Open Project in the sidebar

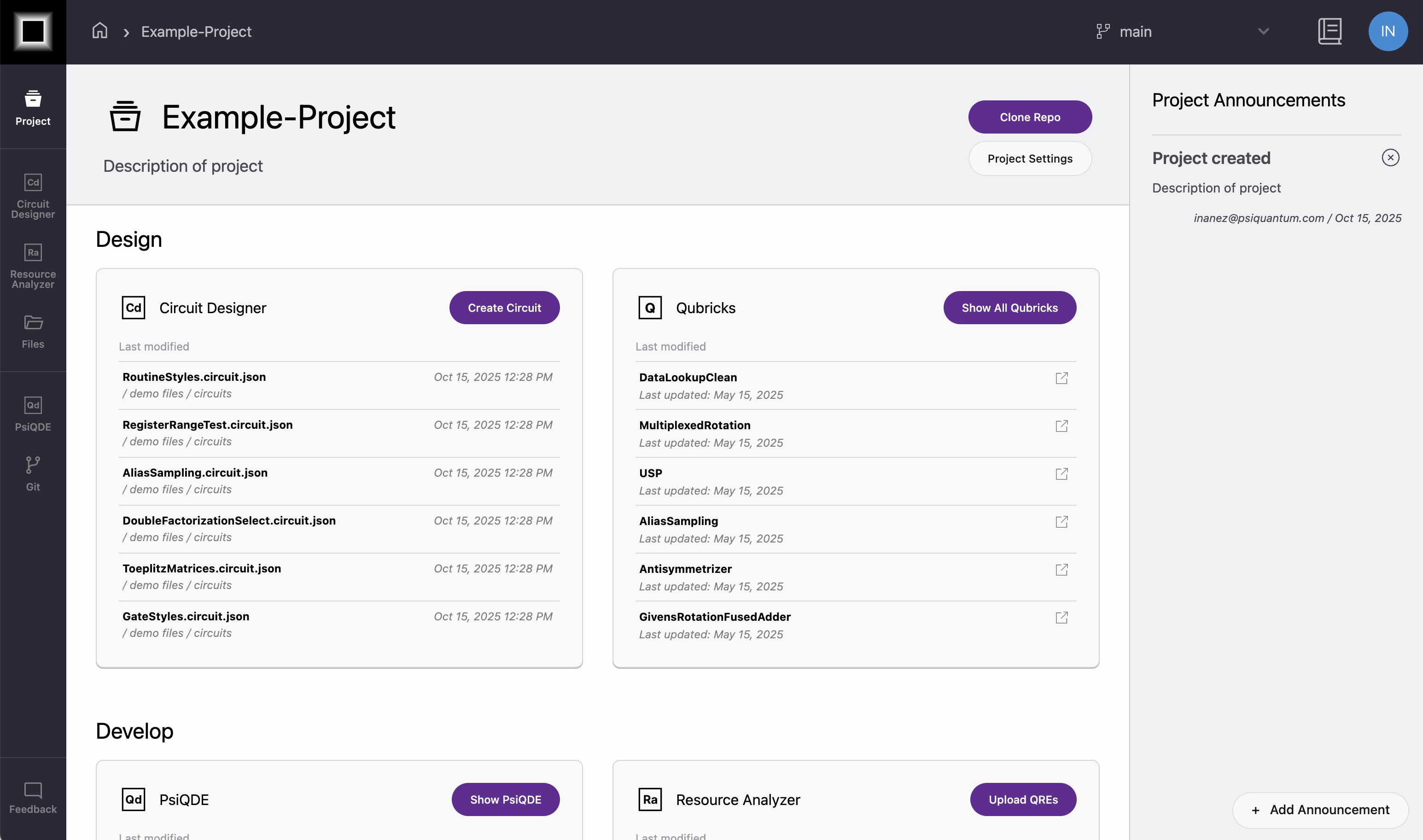click(33, 108)
